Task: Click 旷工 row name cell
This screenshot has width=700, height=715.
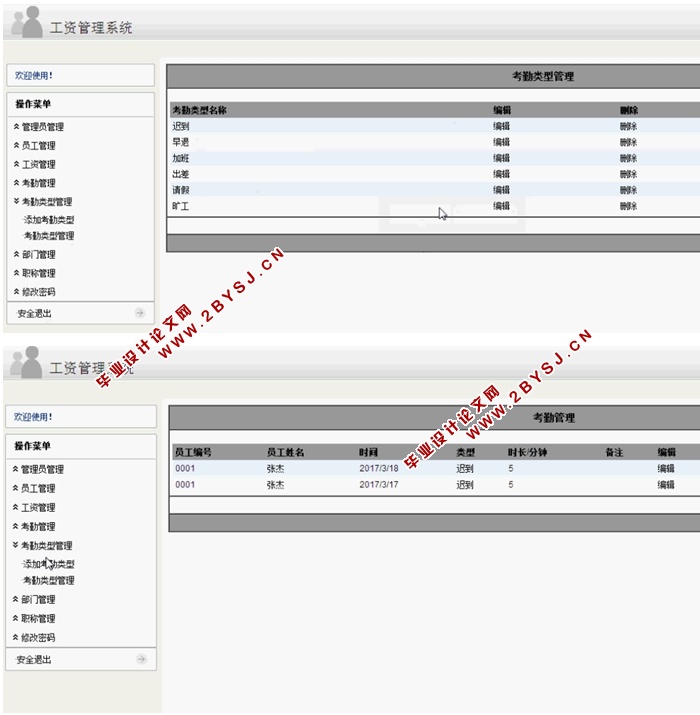Action: 181,206
